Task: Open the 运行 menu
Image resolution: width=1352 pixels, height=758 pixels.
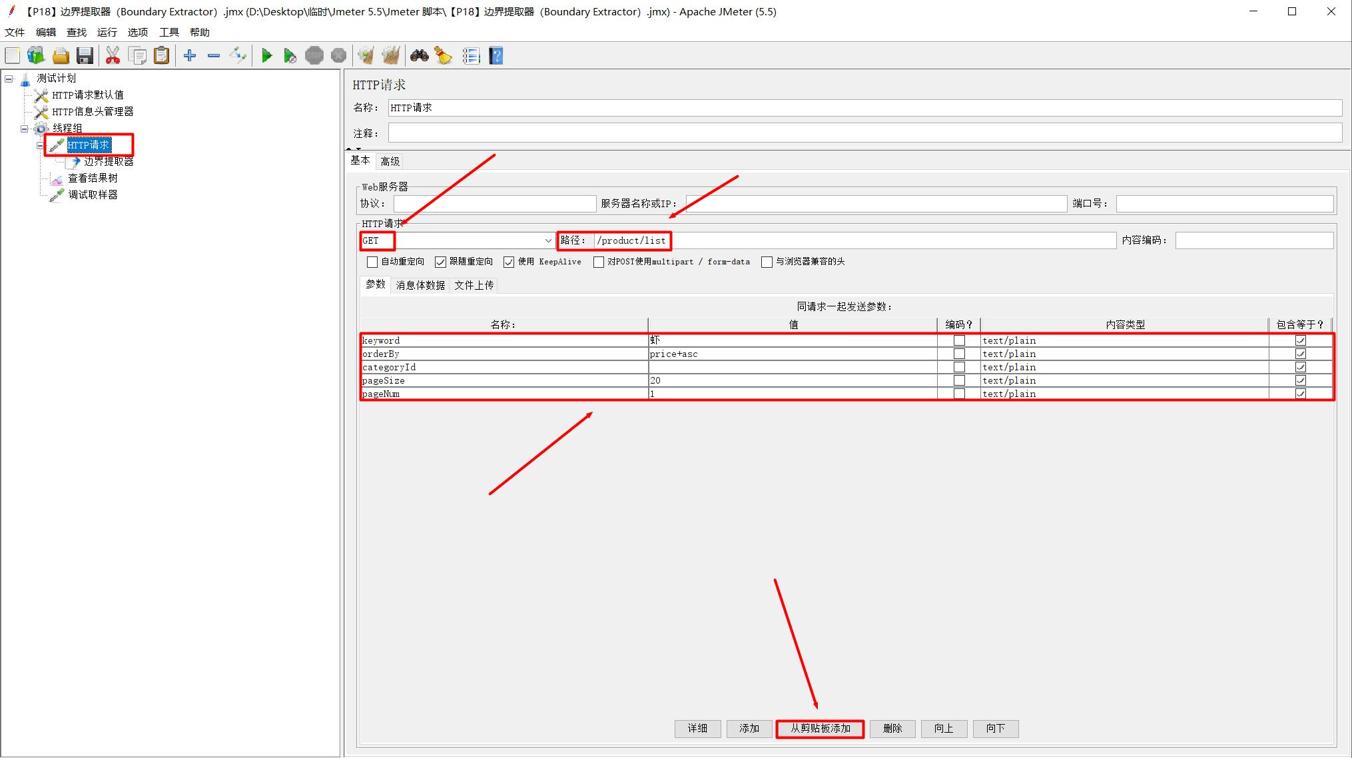Action: point(107,32)
